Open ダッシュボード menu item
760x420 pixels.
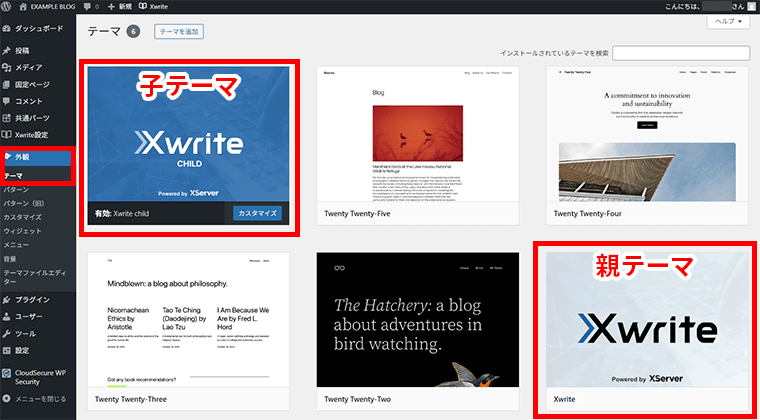click(x=38, y=29)
